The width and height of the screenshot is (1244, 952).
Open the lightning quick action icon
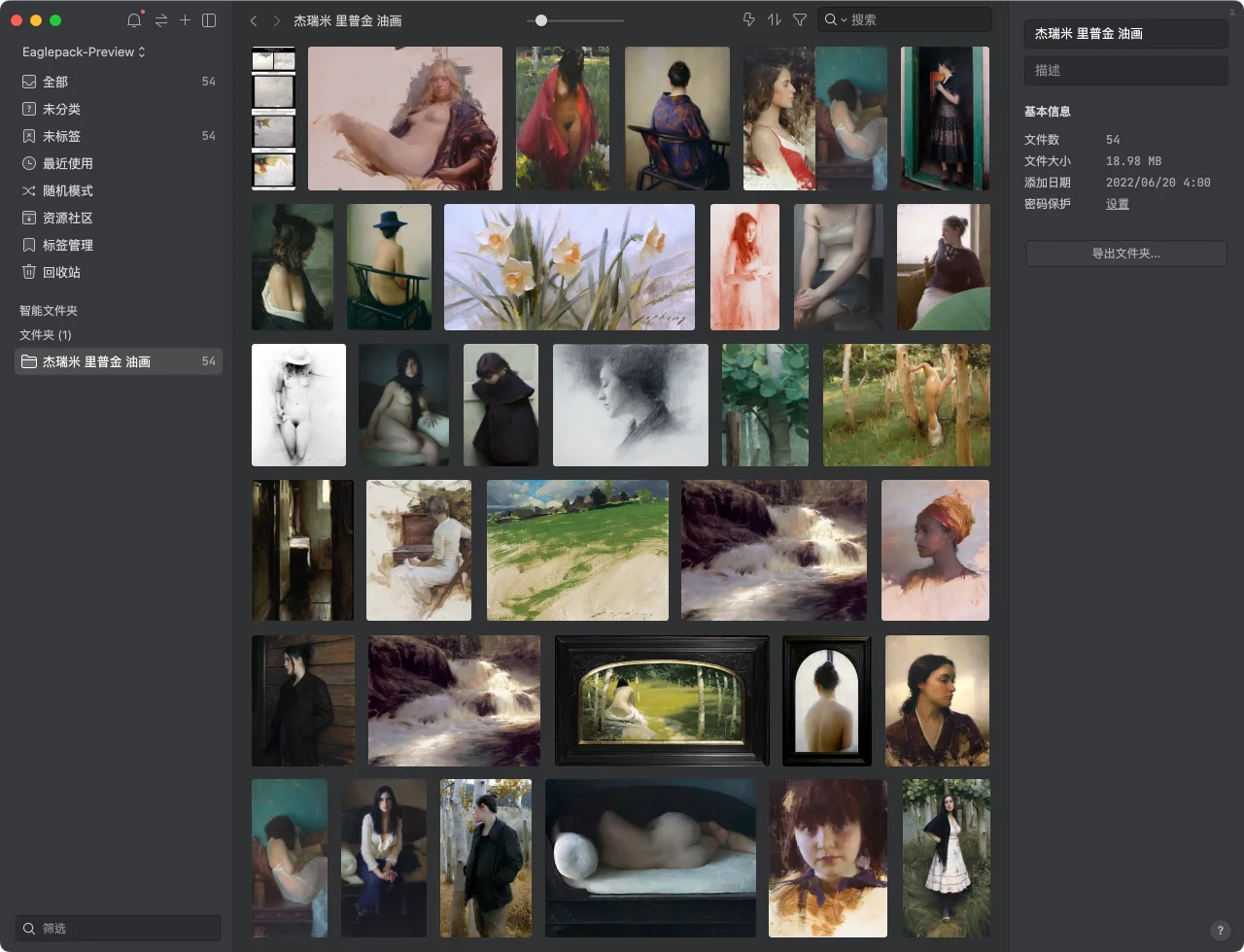pyautogui.click(x=748, y=19)
